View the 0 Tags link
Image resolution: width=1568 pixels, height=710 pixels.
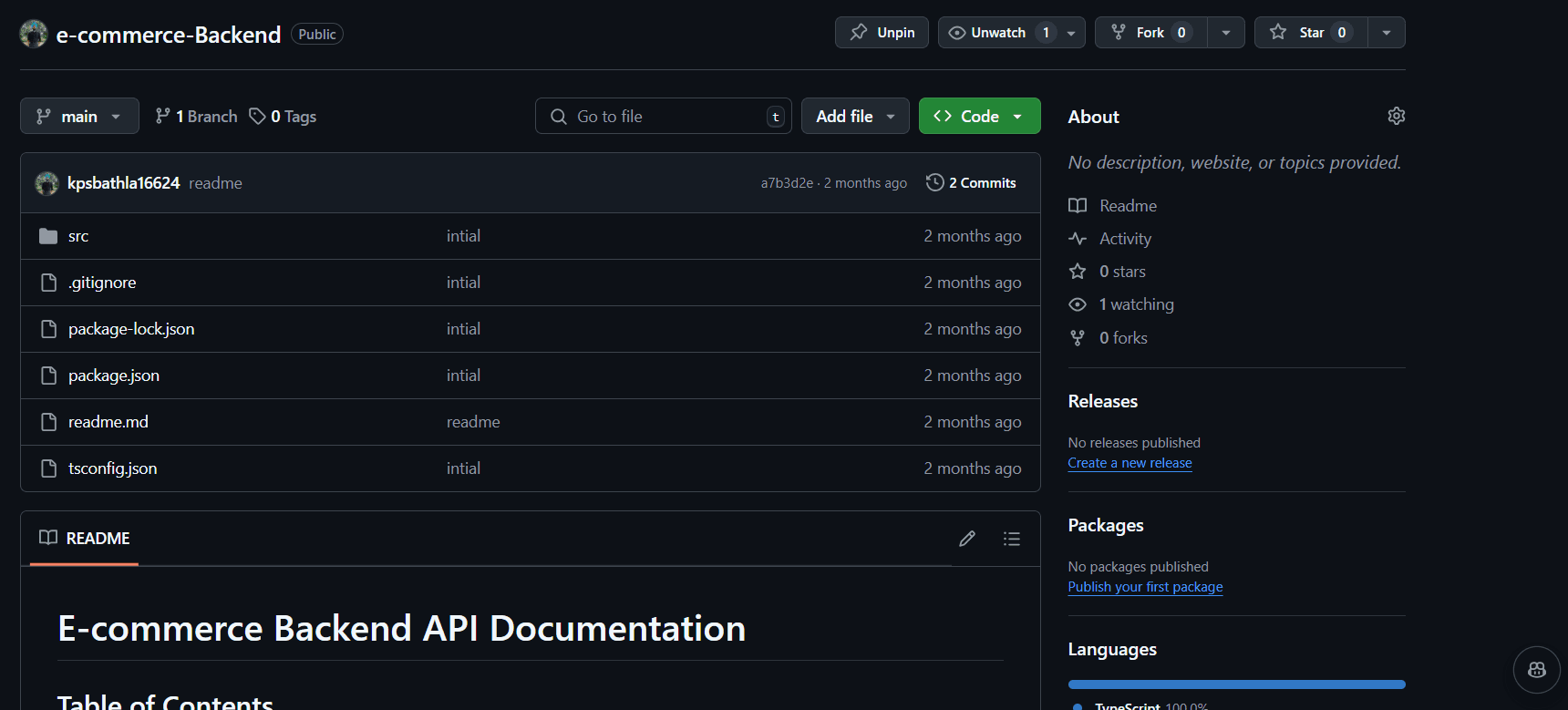[x=283, y=116]
